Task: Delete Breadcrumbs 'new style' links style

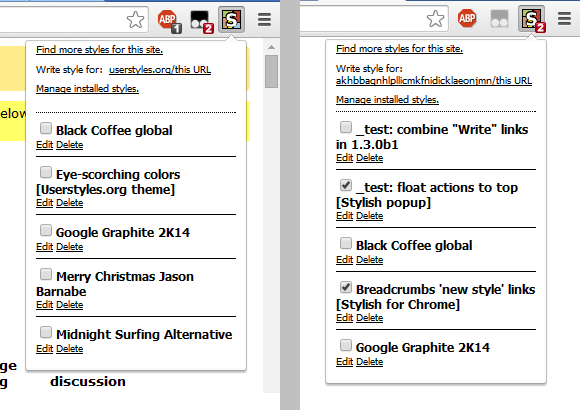Action: tap(370, 318)
